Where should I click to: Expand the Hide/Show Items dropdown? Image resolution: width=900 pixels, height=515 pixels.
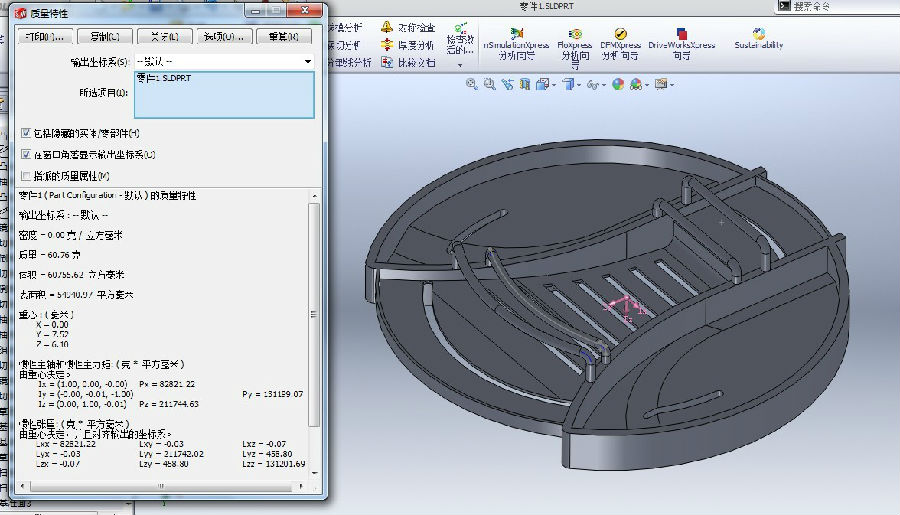point(602,85)
